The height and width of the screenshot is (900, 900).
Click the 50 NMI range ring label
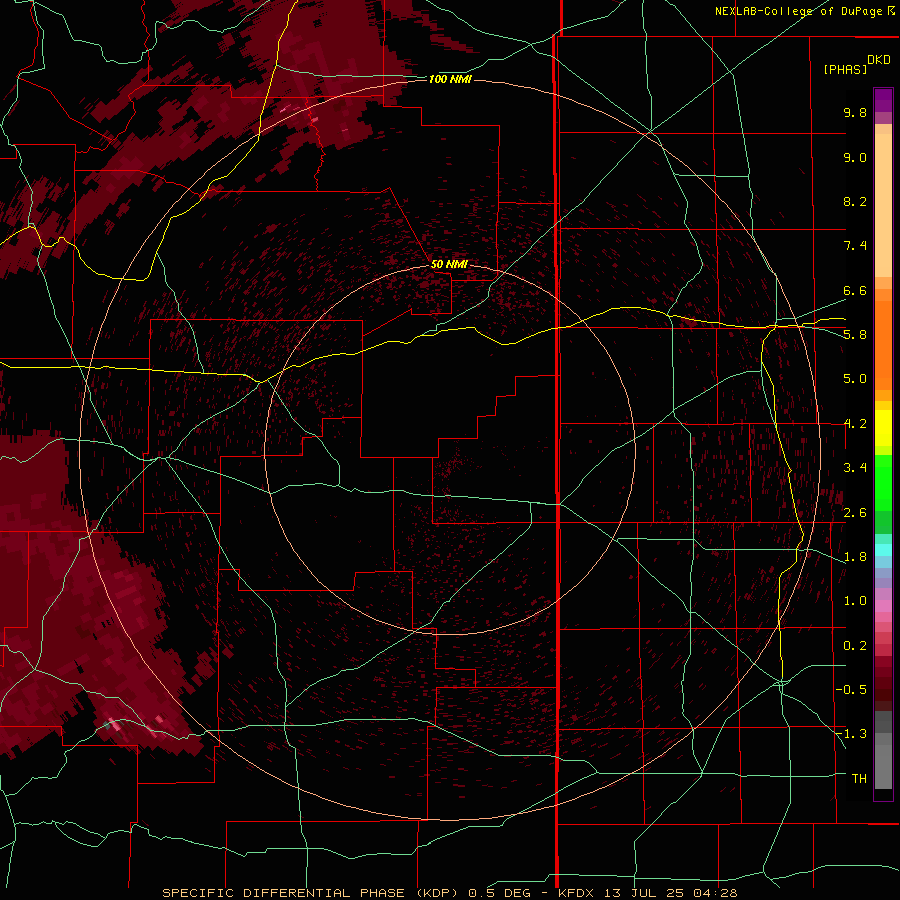point(449,264)
